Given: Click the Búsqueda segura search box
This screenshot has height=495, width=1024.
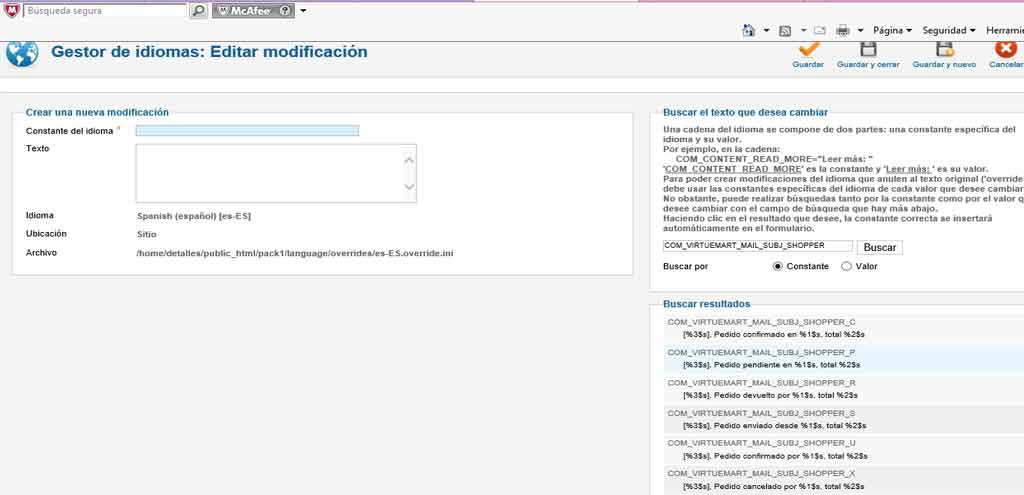Looking at the screenshot, I should pos(105,11).
